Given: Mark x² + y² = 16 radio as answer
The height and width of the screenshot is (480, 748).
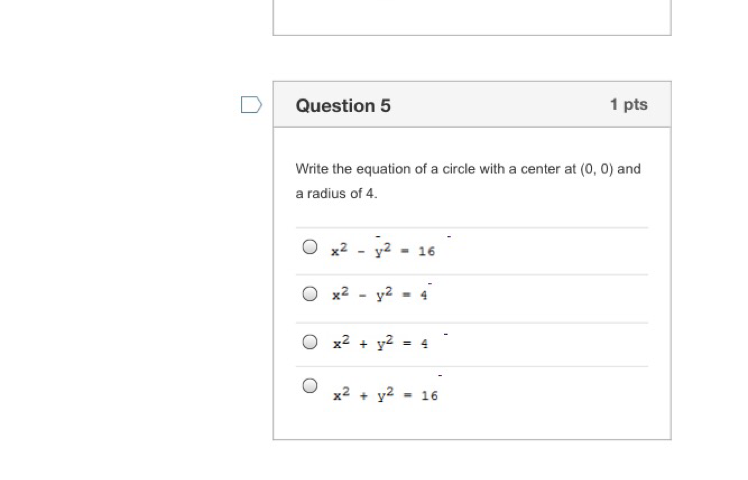Looking at the screenshot, I should [x=310, y=385].
